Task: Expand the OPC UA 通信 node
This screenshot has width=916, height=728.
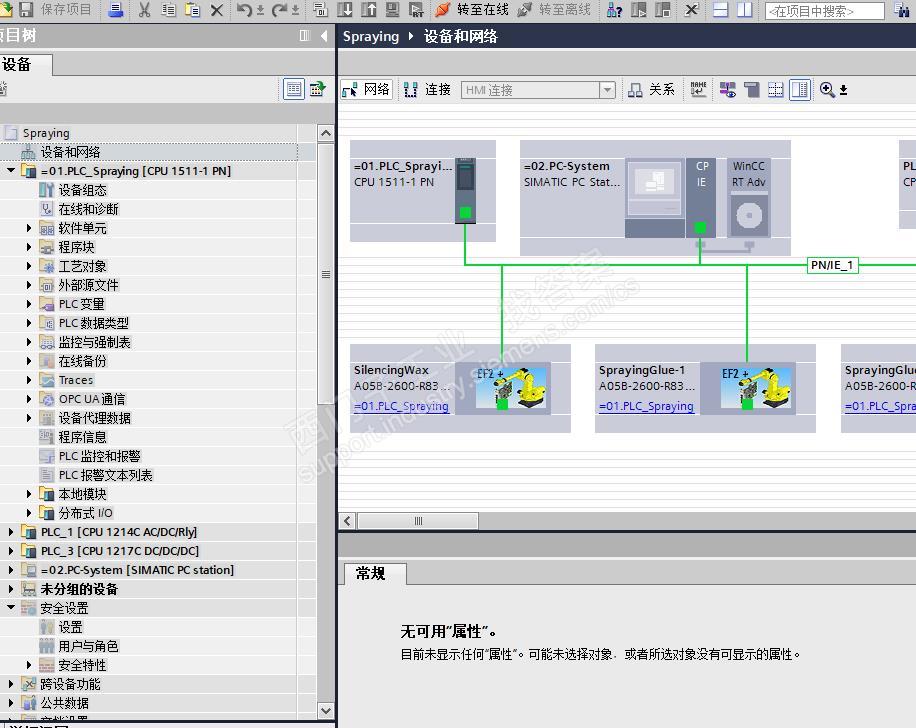Action: point(29,398)
